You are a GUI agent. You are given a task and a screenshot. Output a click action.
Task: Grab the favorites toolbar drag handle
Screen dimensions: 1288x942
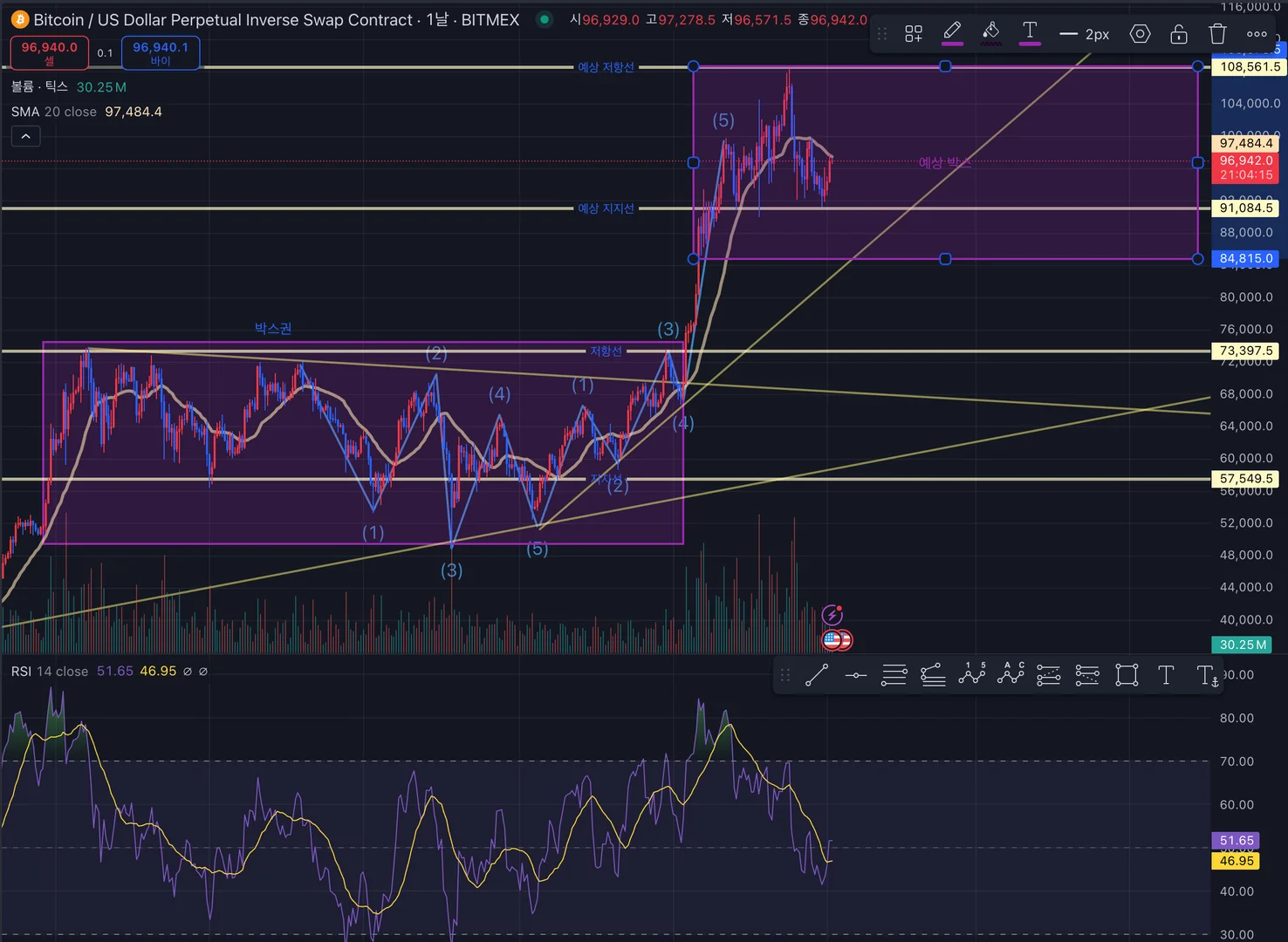pos(784,675)
